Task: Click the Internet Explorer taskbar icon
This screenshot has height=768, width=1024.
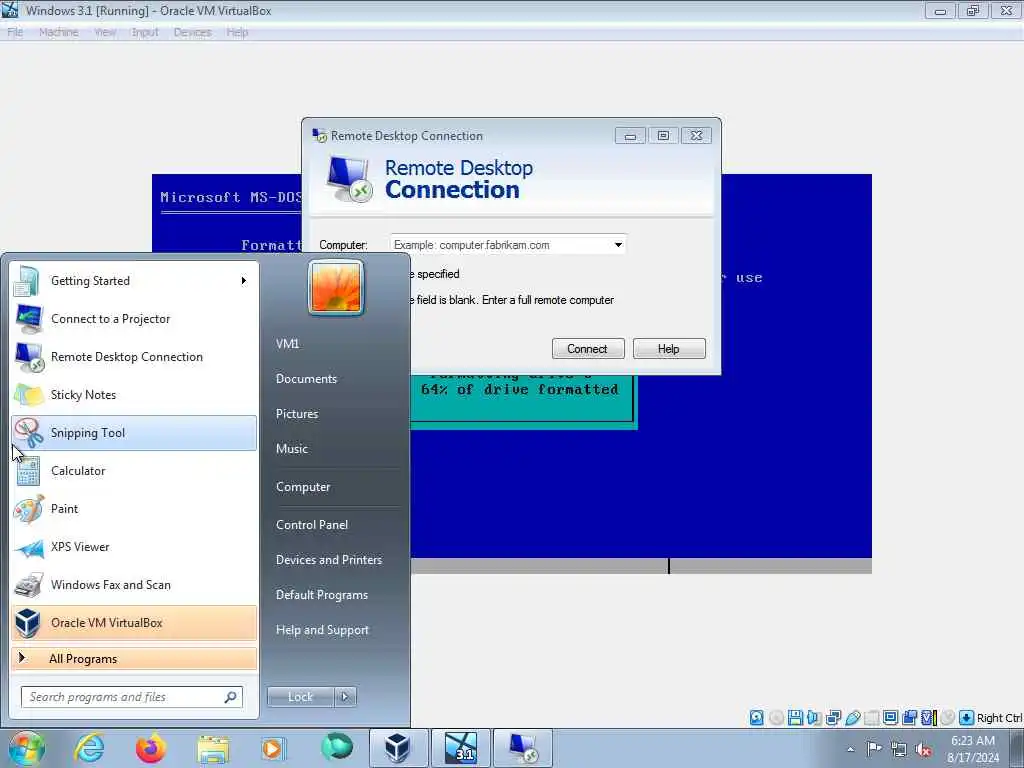Action: (89, 748)
